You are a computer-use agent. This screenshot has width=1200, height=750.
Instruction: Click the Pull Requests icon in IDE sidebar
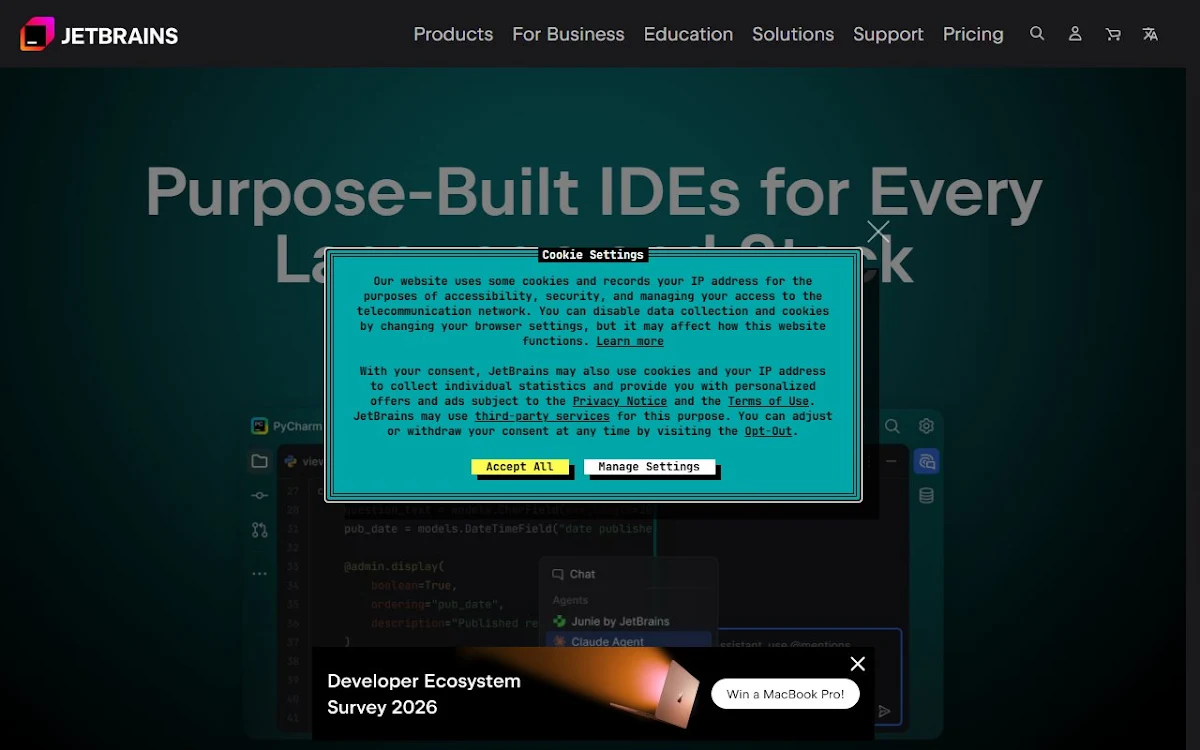click(260, 530)
